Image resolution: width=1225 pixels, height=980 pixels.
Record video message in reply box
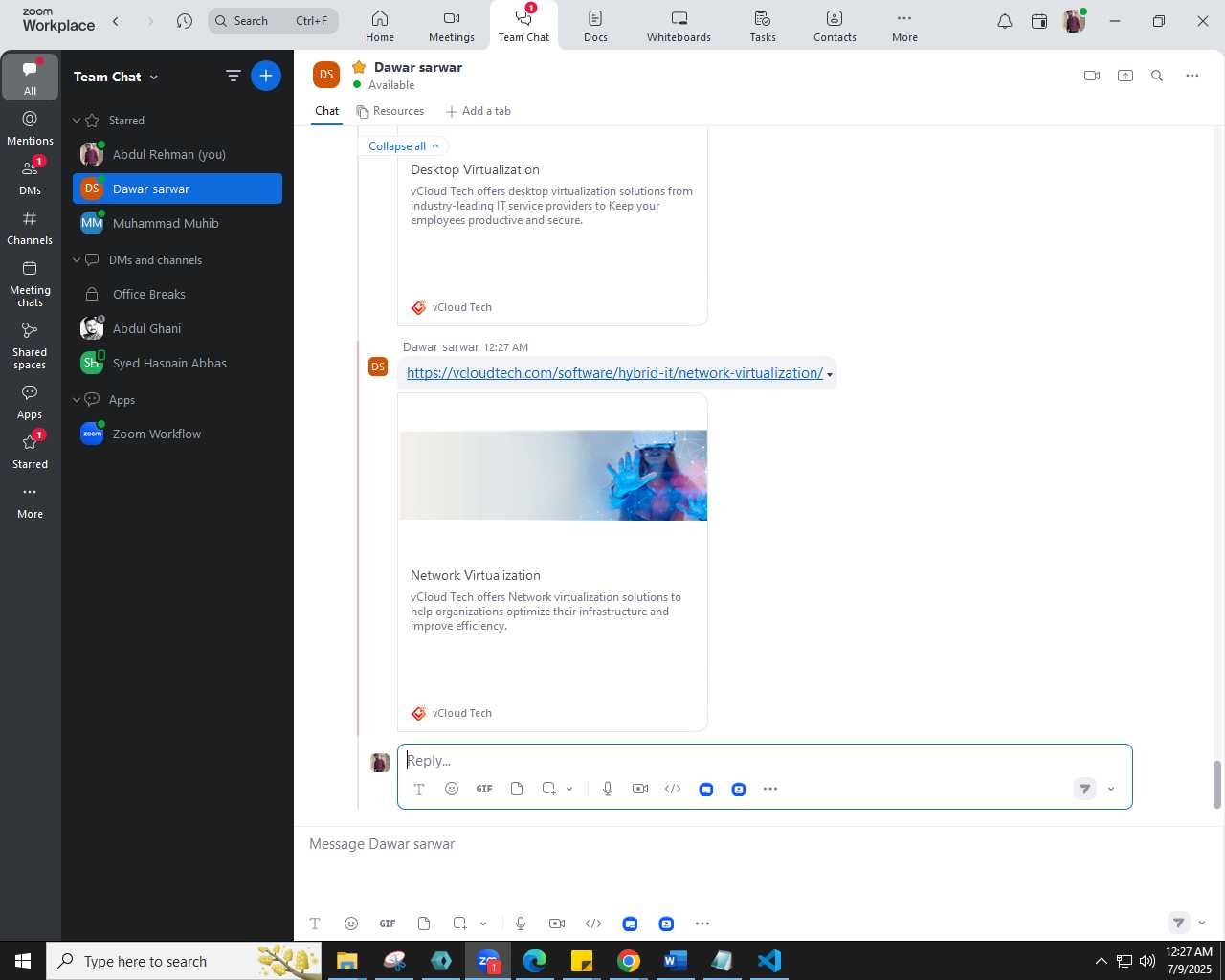[640, 789]
